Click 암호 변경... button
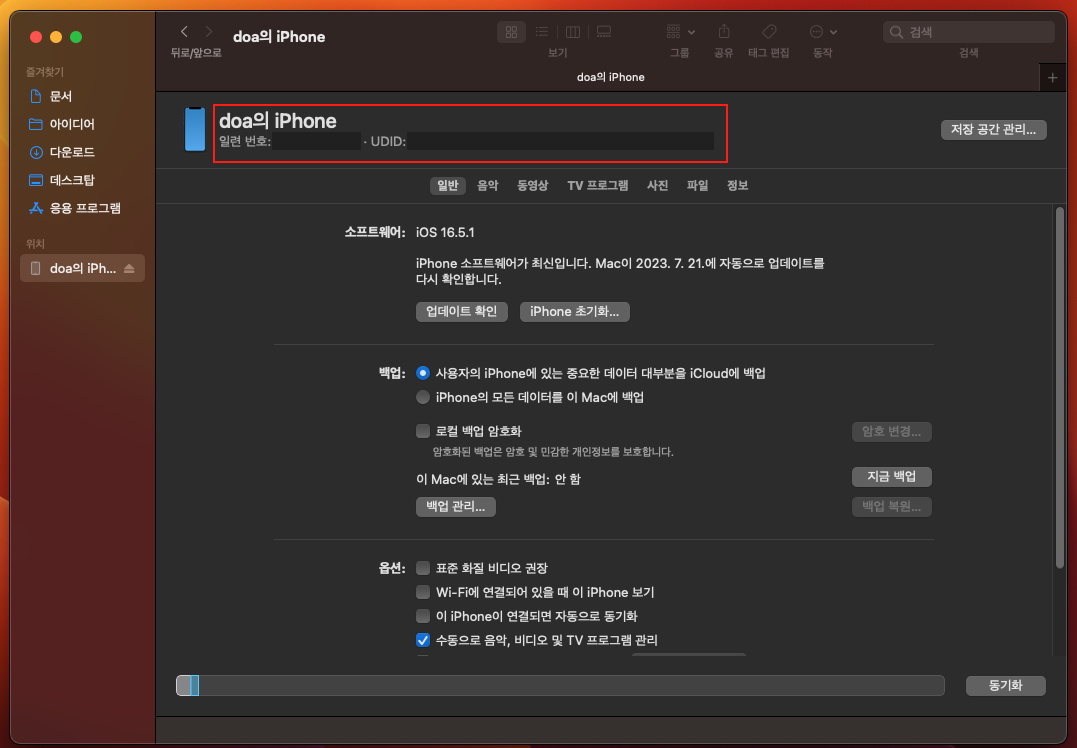This screenshot has height=748, width=1077. [892, 432]
